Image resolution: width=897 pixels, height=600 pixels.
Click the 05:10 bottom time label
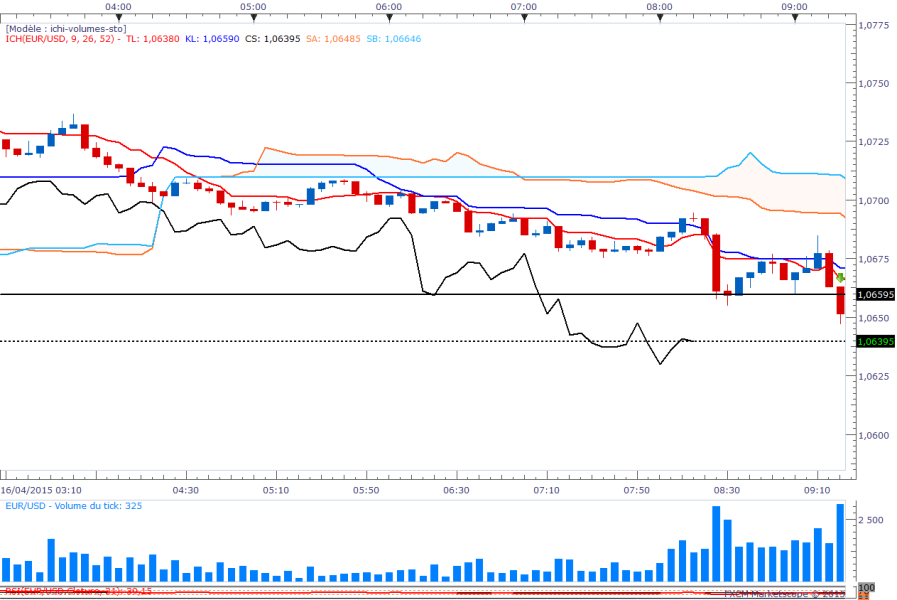click(x=276, y=490)
